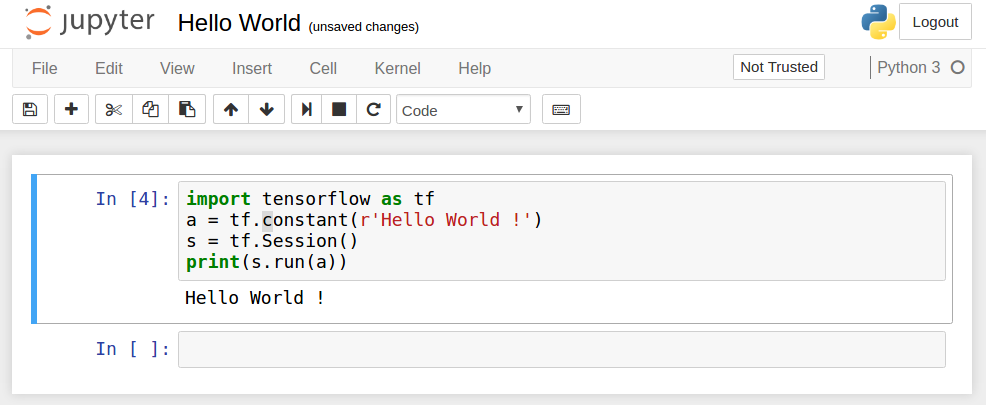Screen dimensions: 986x405
Task: Open the cell type dropdown showing Code
Action: [463, 109]
